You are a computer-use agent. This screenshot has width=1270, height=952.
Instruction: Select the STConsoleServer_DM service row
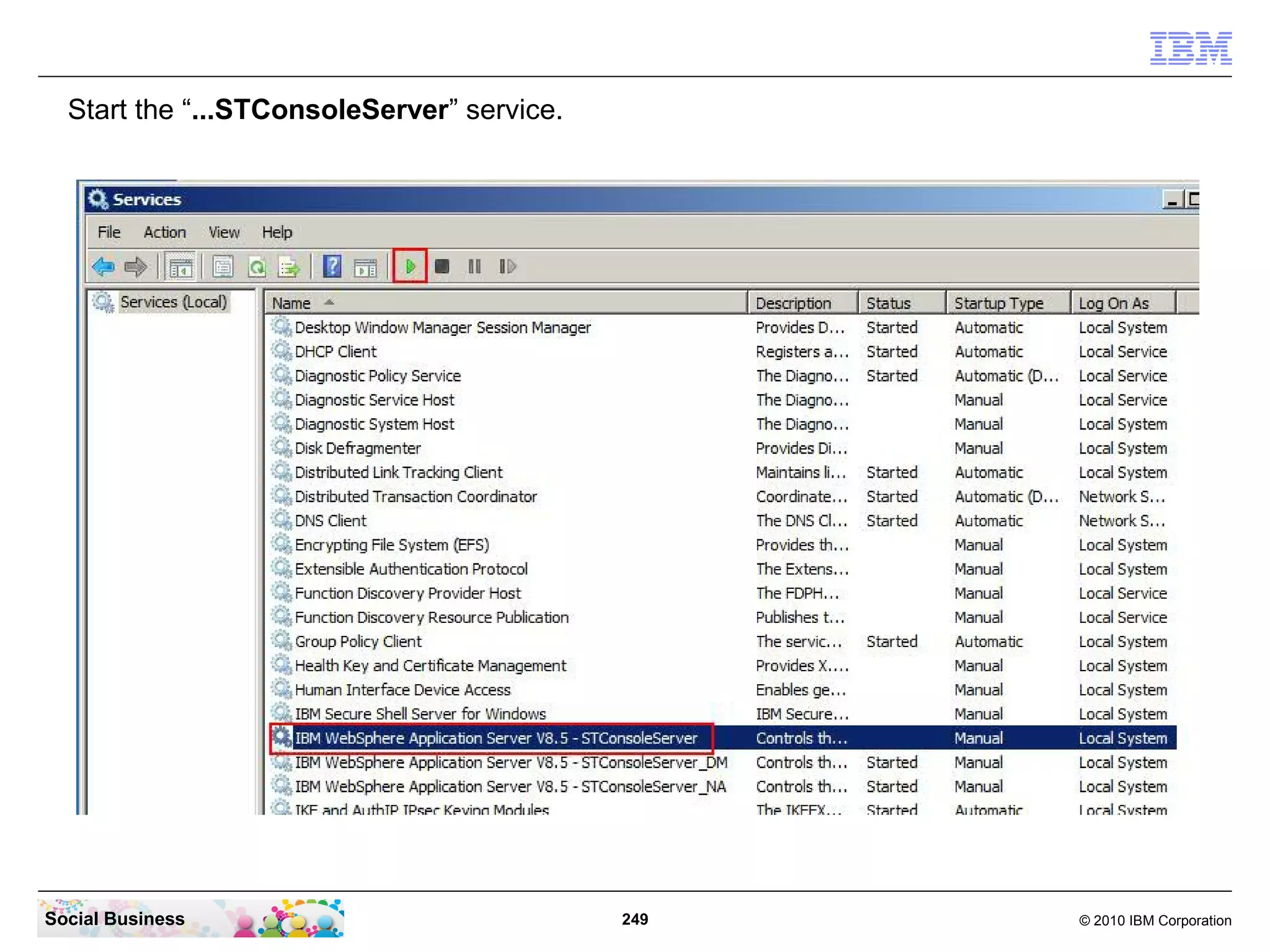pos(722,762)
